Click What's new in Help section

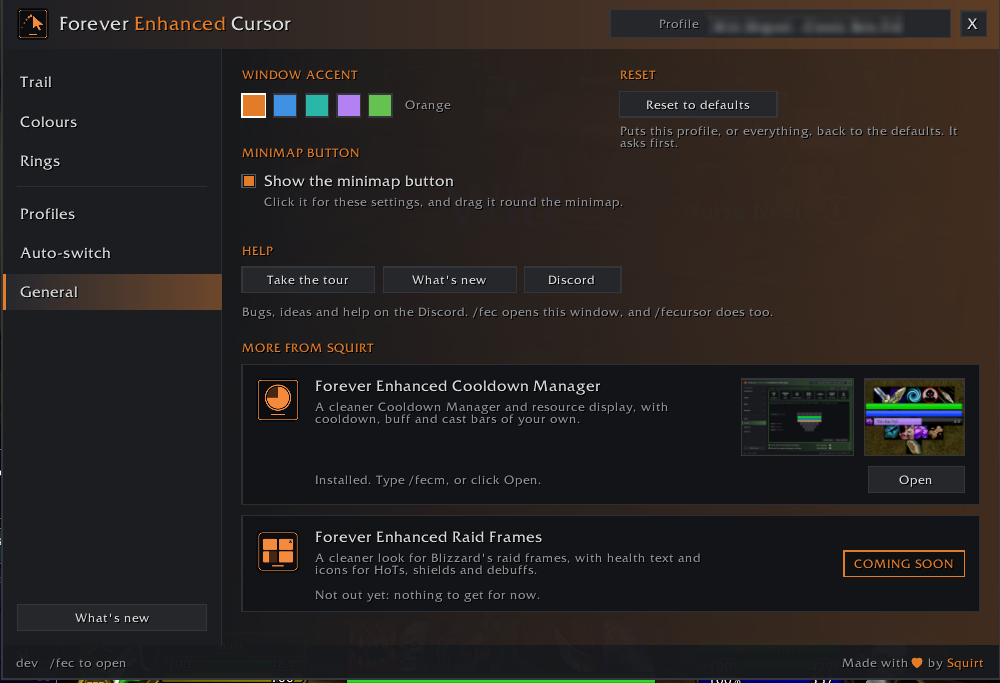coord(449,280)
